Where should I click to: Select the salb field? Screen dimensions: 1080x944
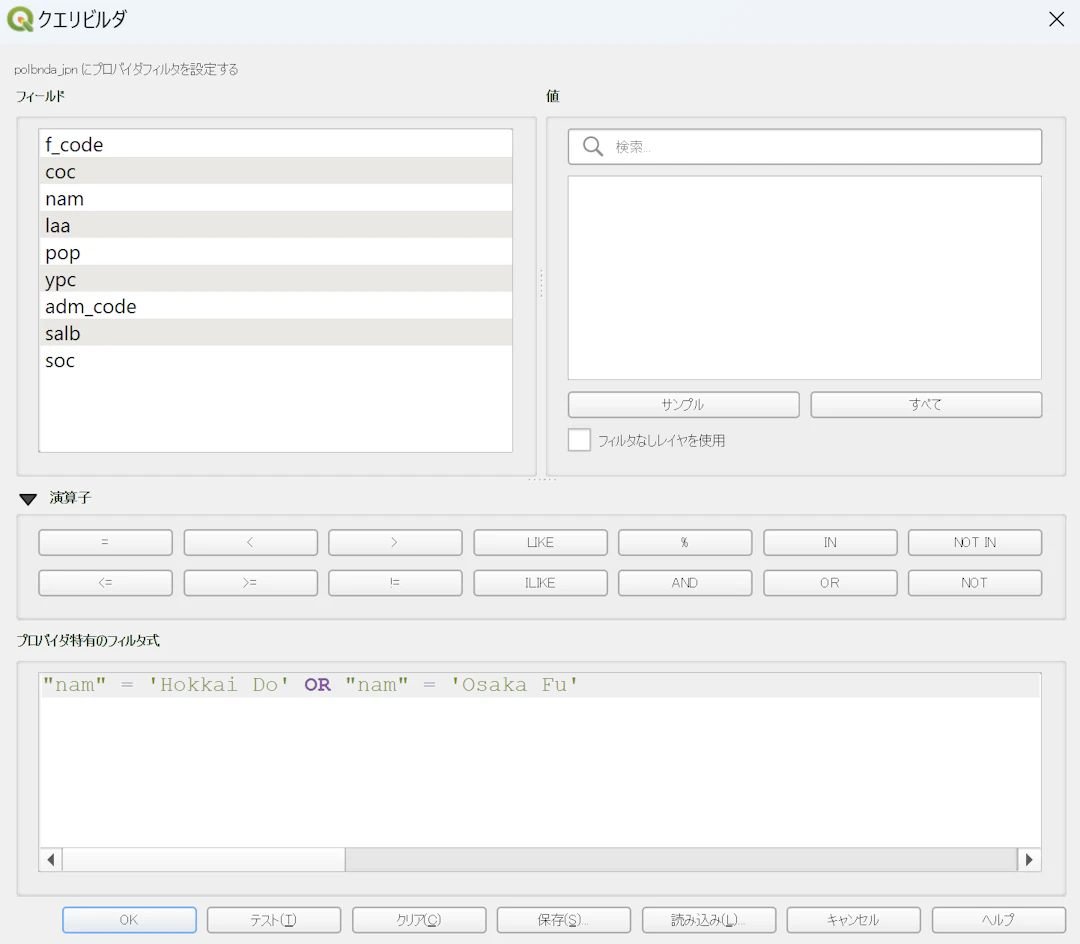coord(276,333)
